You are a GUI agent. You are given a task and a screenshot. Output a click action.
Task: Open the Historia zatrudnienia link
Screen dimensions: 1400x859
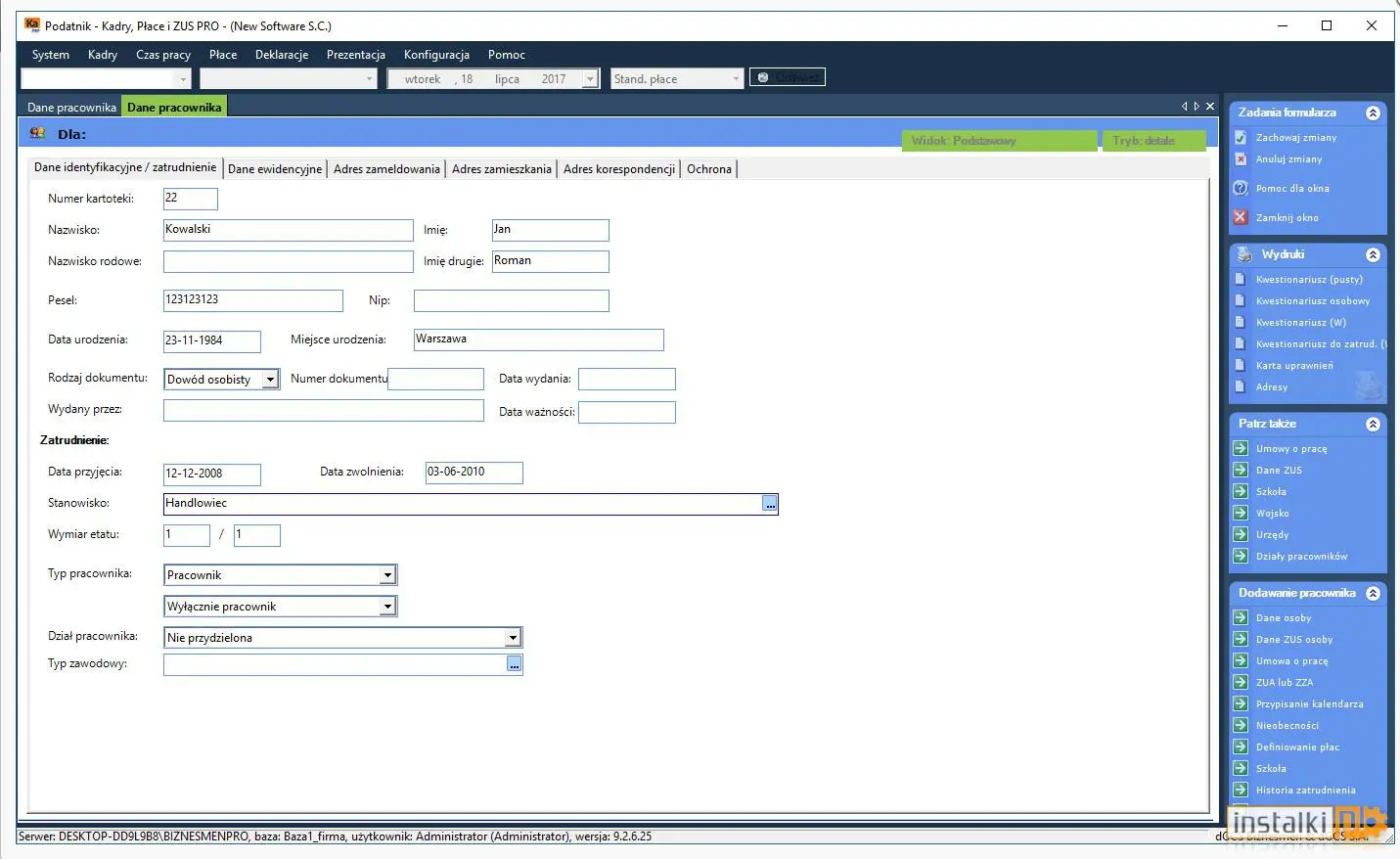[1305, 790]
